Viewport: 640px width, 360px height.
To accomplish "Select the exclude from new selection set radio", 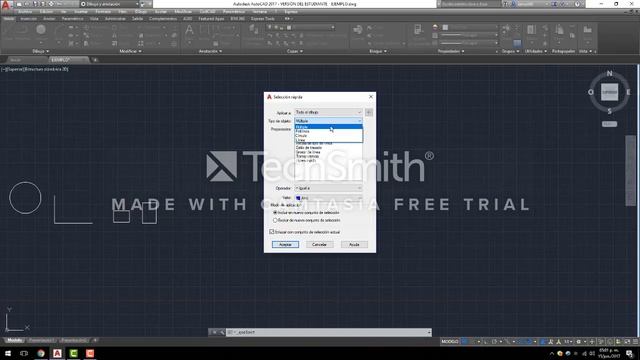I will click(x=275, y=220).
